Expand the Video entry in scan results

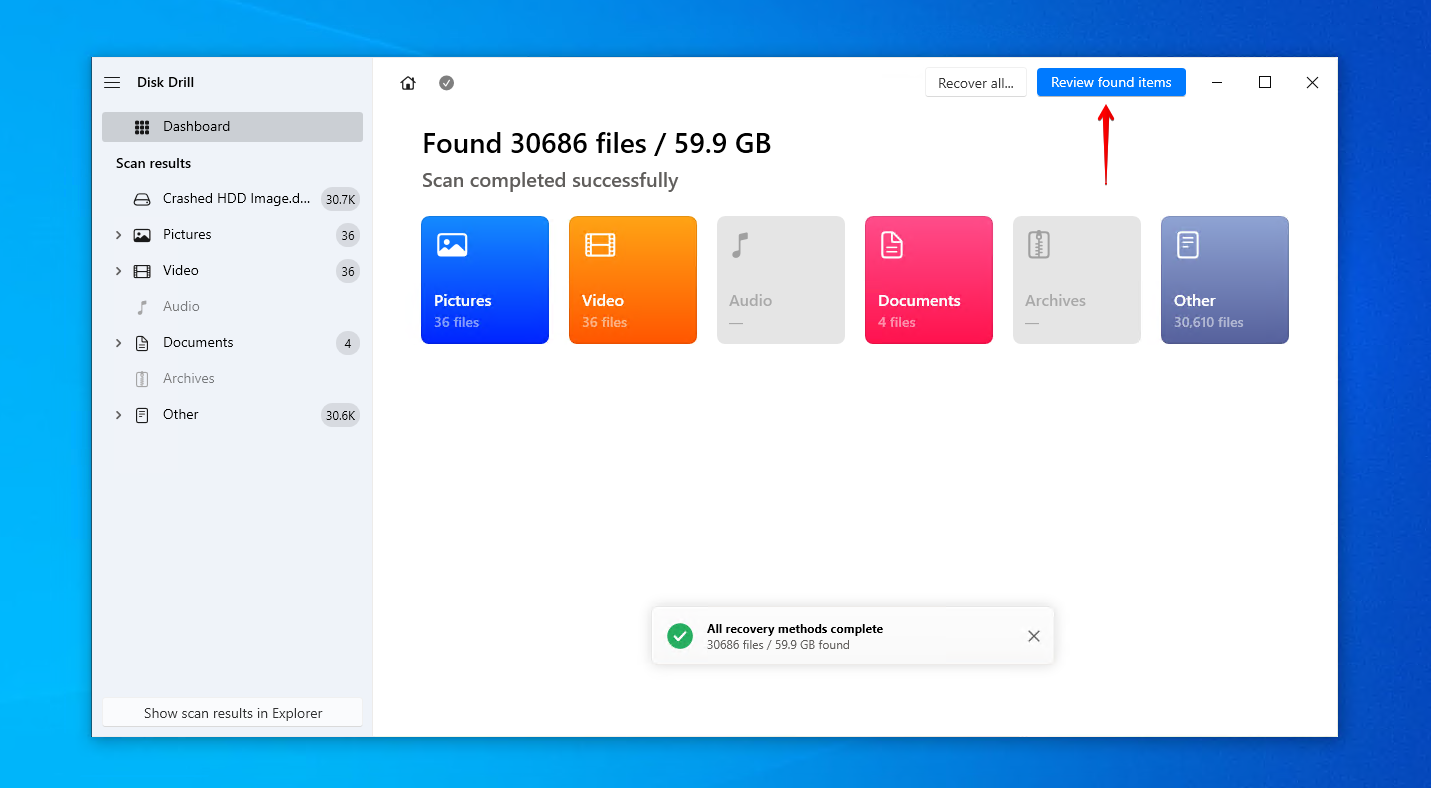[119, 270]
